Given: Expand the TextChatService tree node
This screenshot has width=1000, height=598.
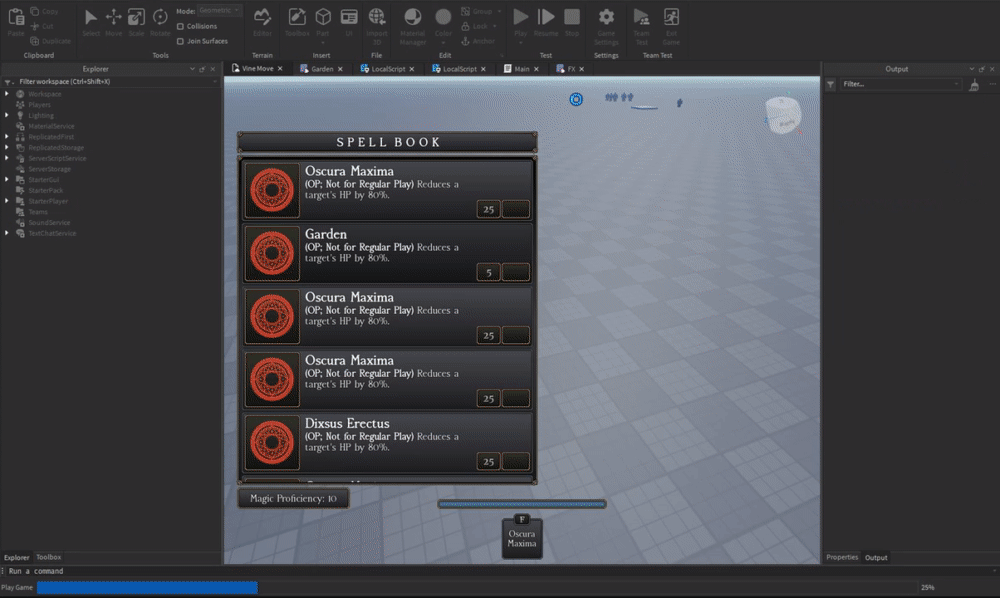Looking at the screenshot, I should coord(7,233).
